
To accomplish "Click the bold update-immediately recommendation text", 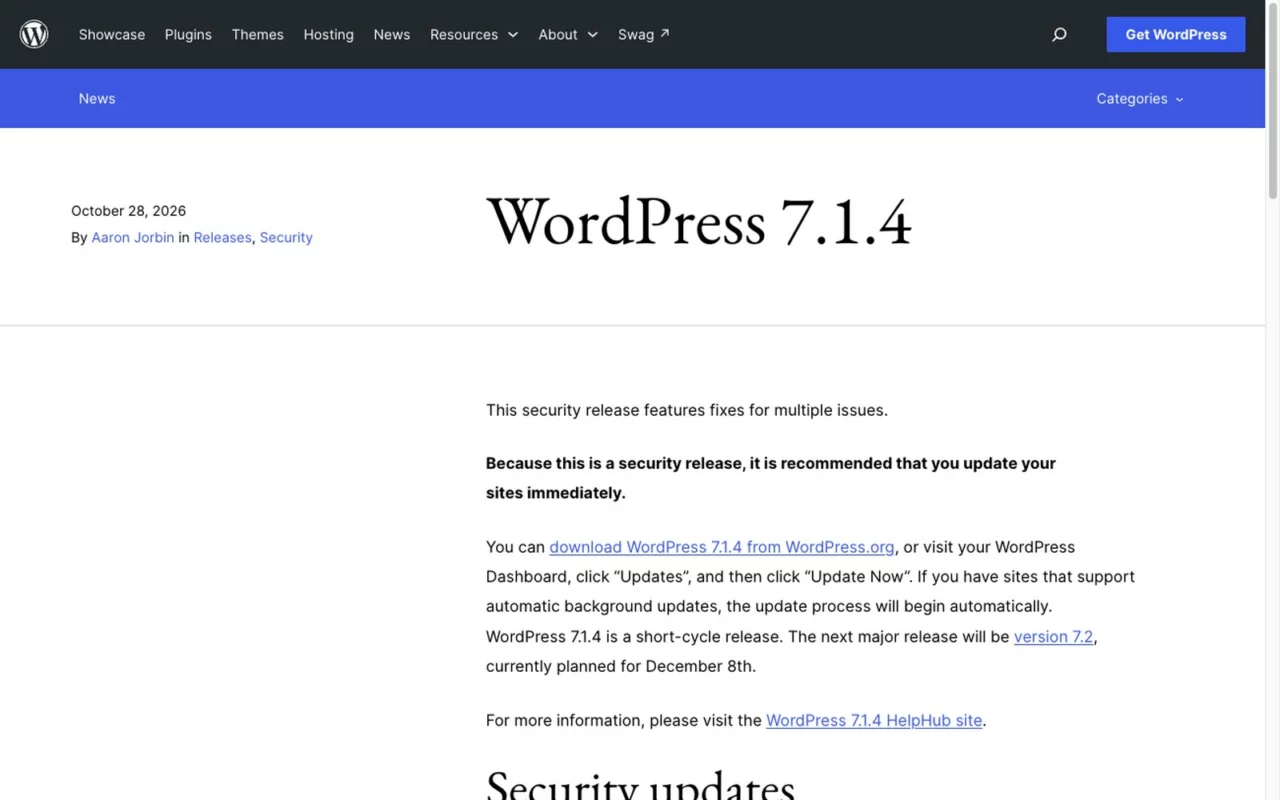I will click(771, 478).
